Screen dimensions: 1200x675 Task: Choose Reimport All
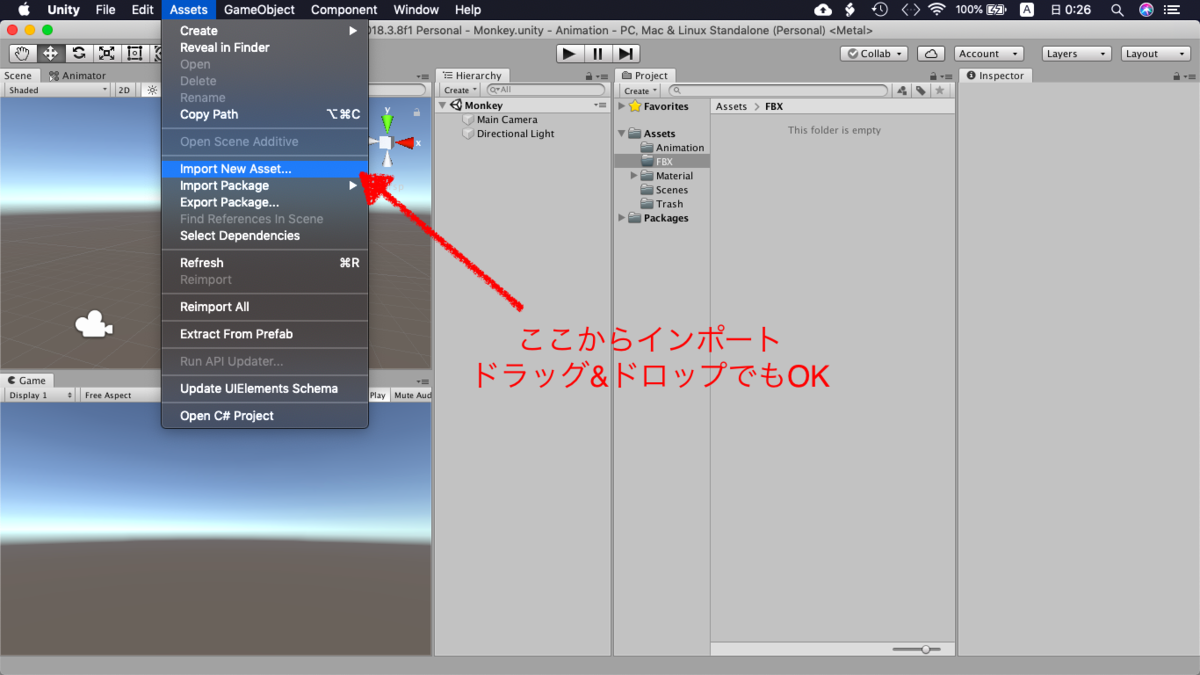(265, 307)
